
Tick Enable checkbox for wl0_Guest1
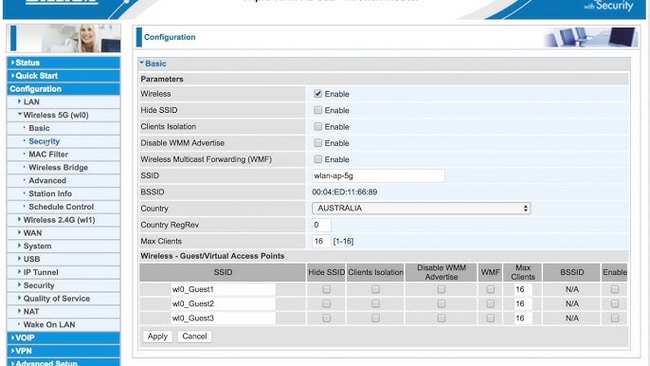(615, 289)
